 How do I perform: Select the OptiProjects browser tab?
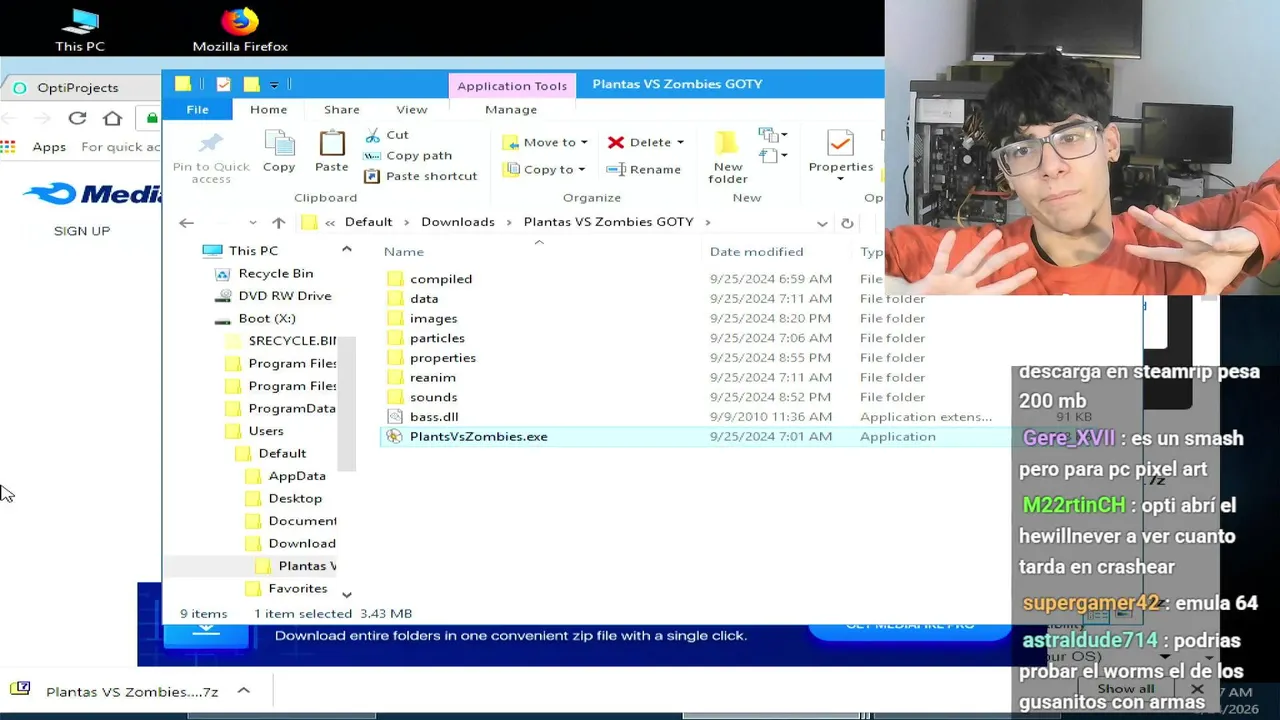(77, 87)
